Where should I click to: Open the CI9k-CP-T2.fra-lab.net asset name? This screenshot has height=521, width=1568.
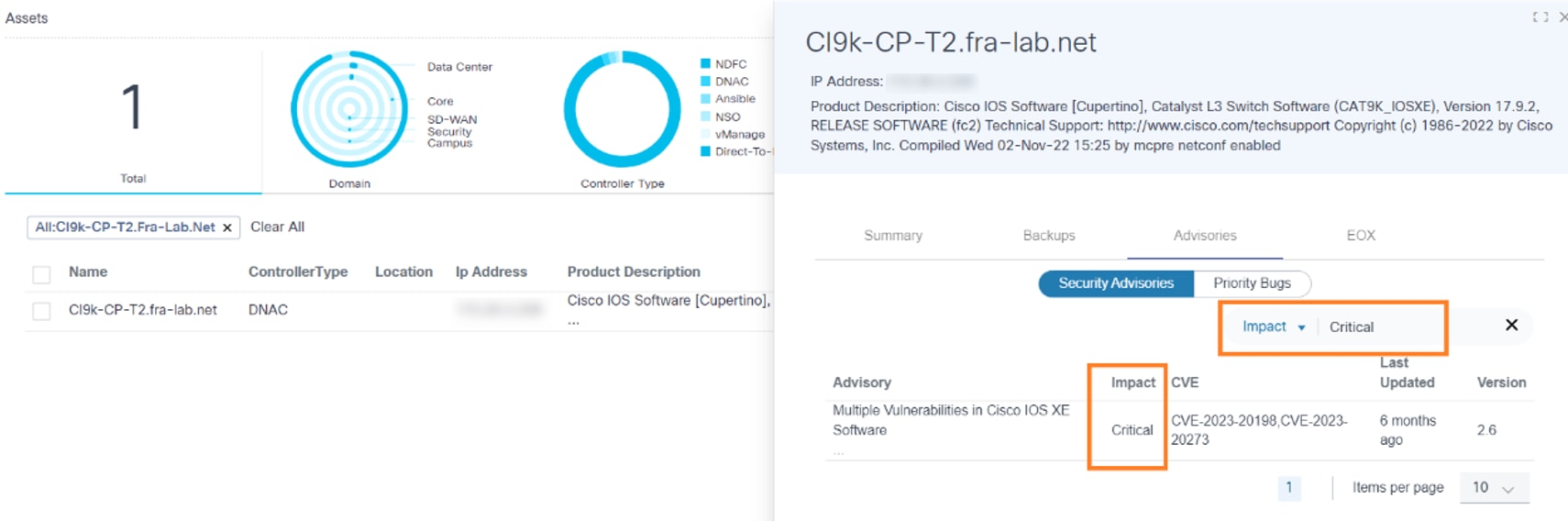coord(142,310)
